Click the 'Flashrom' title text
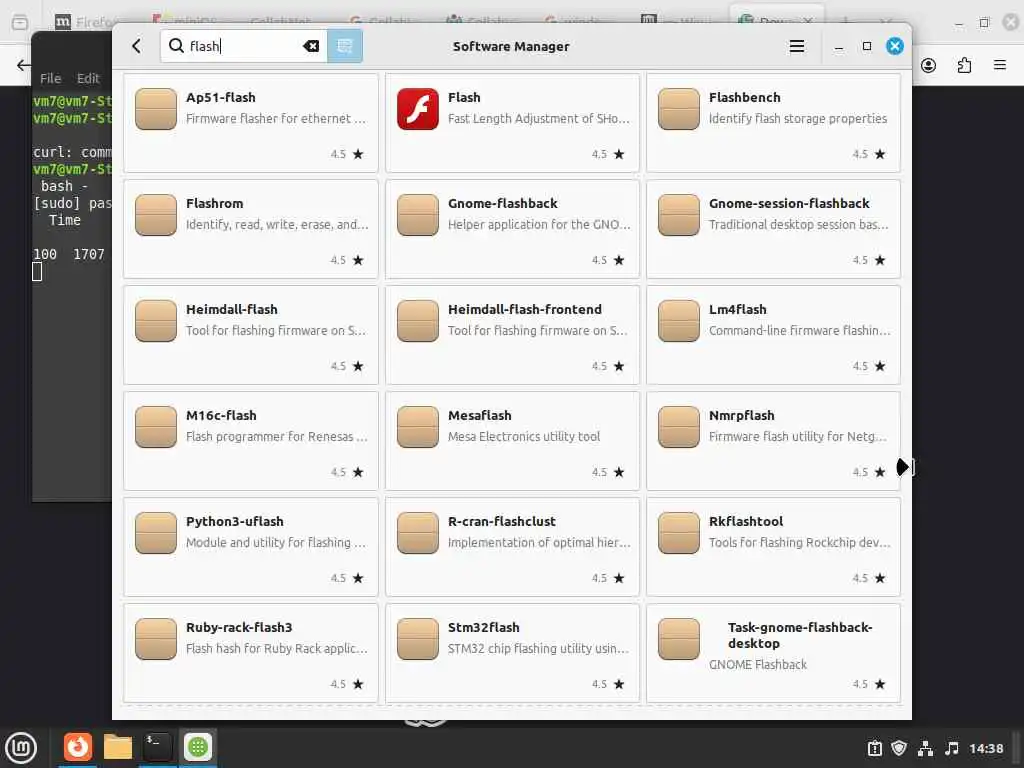Viewport: 1024px width, 768px height. [x=214, y=203]
